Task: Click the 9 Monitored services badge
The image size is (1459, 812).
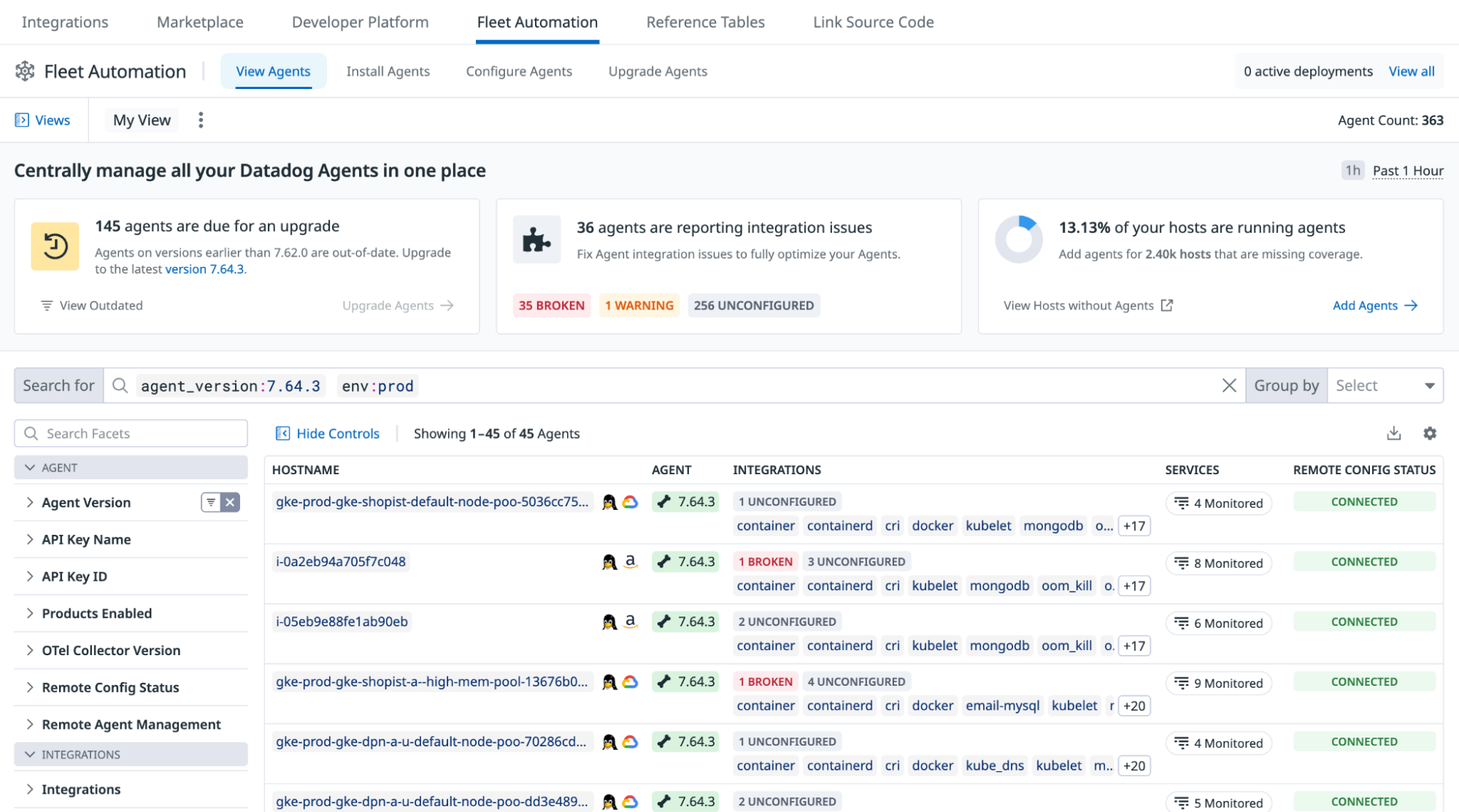Action: (x=1219, y=683)
